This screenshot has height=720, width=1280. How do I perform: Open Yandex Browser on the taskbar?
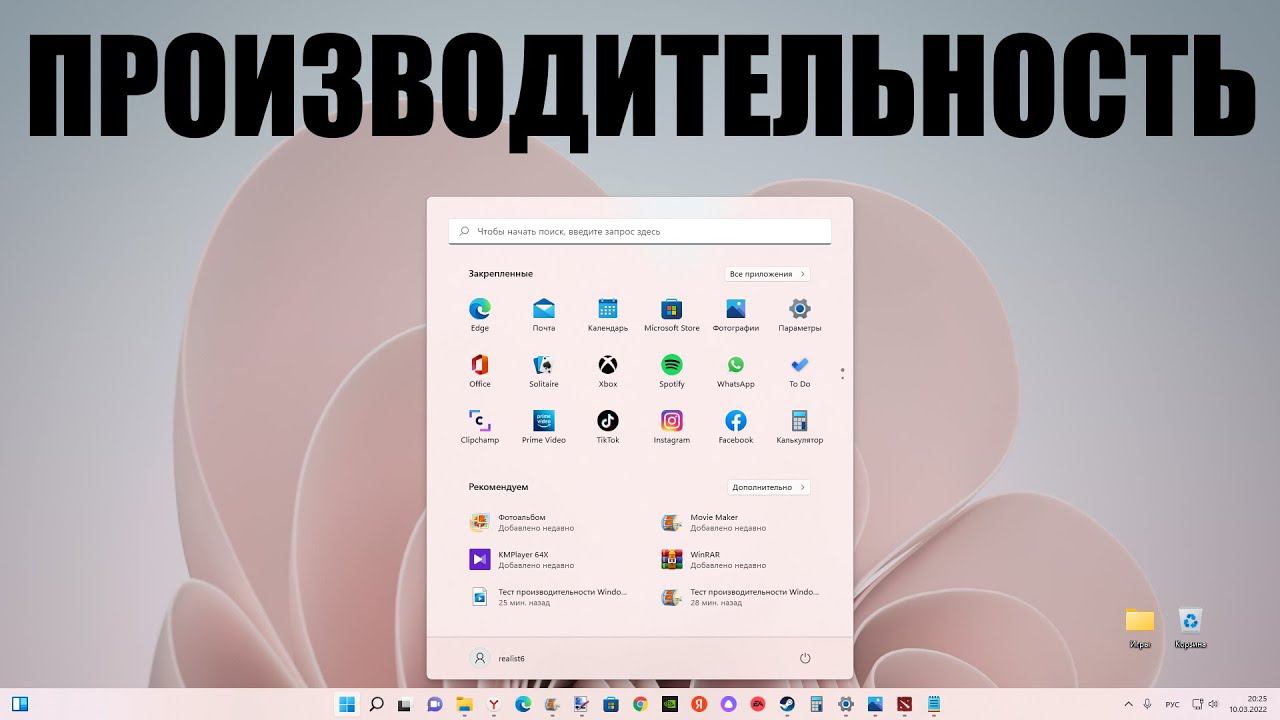(494, 704)
